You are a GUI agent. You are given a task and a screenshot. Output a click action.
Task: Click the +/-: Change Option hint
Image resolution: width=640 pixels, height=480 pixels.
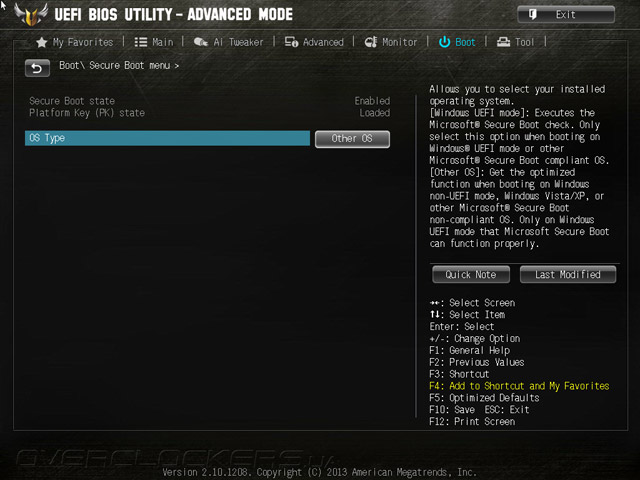tap(475, 338)
